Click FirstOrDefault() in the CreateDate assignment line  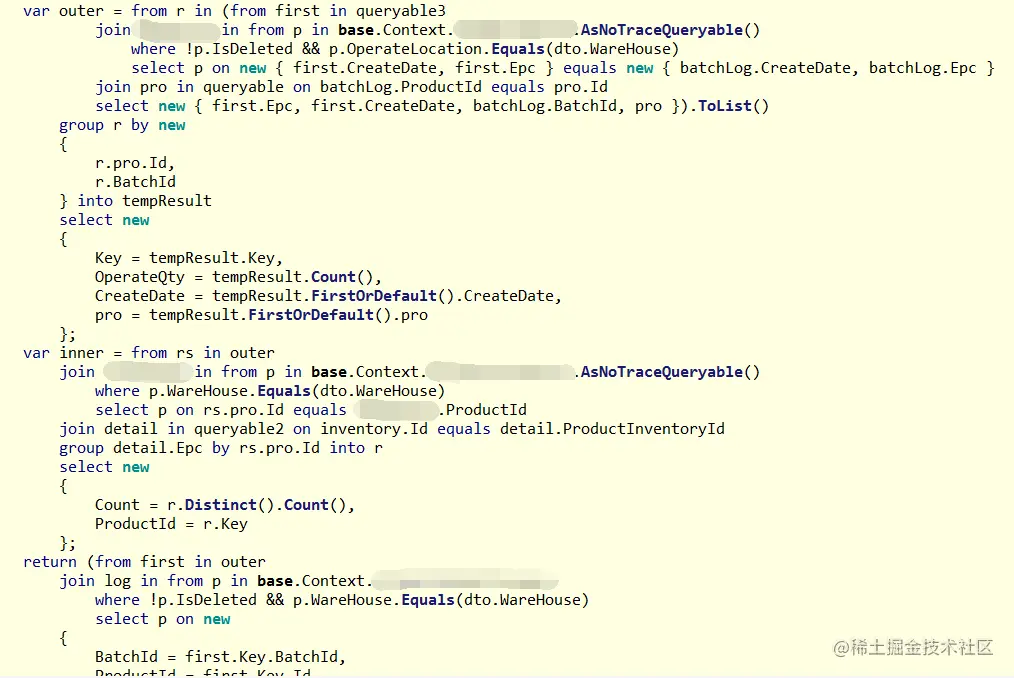pos(383,296)
